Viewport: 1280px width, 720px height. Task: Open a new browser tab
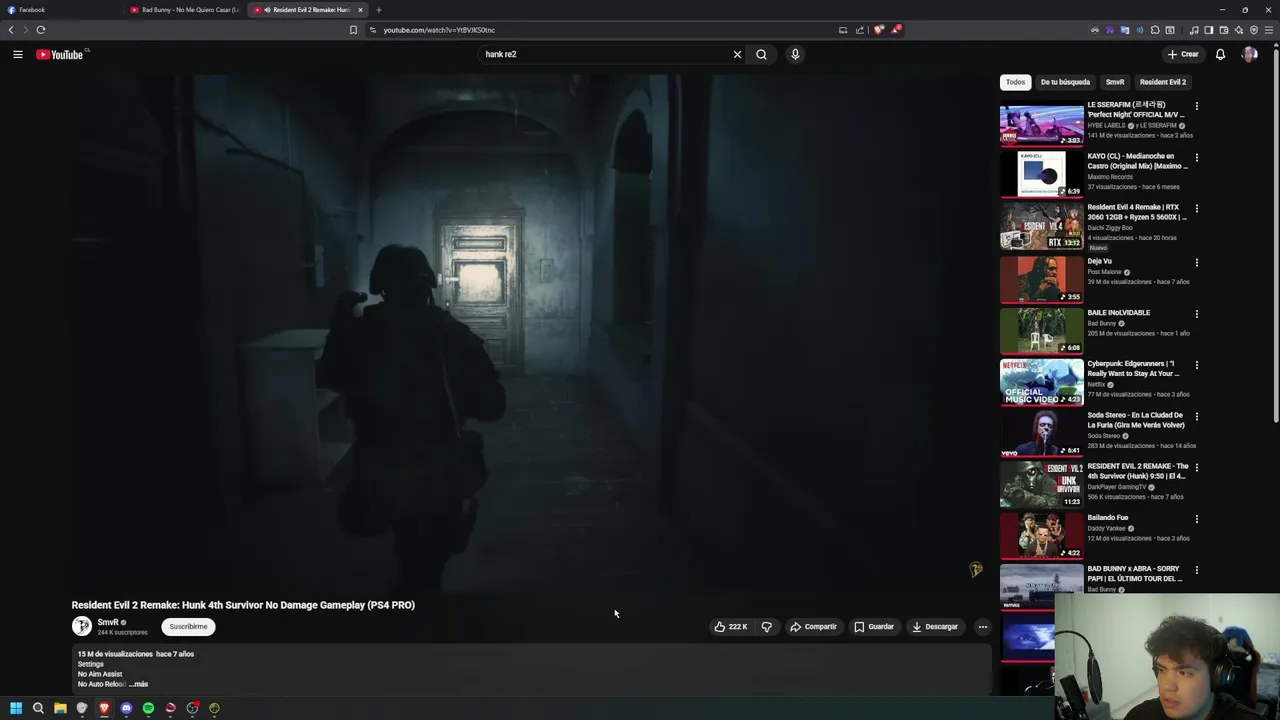379,10
